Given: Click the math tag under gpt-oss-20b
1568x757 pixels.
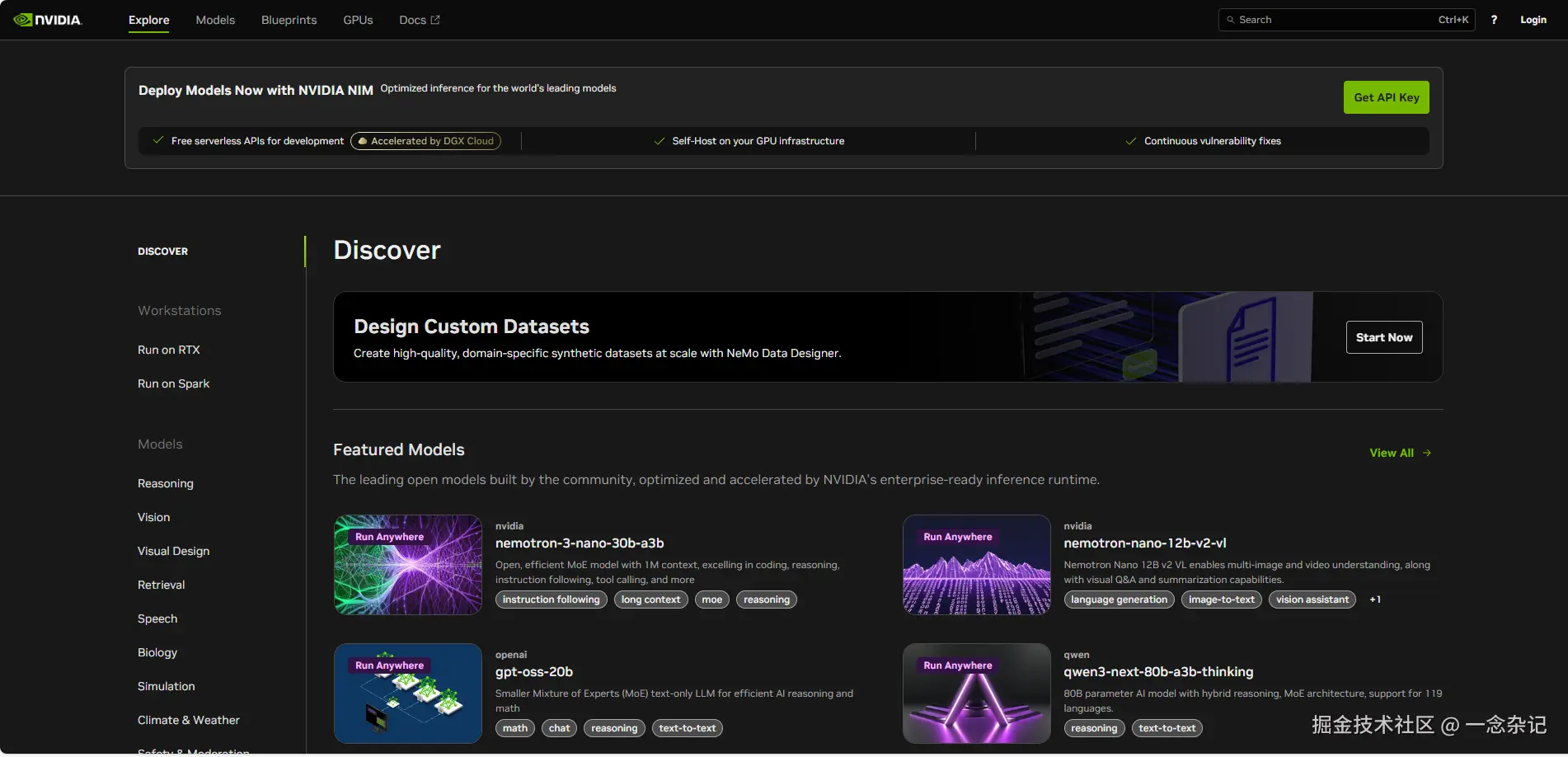Looking at the screenshot, I should coord(515,728).
